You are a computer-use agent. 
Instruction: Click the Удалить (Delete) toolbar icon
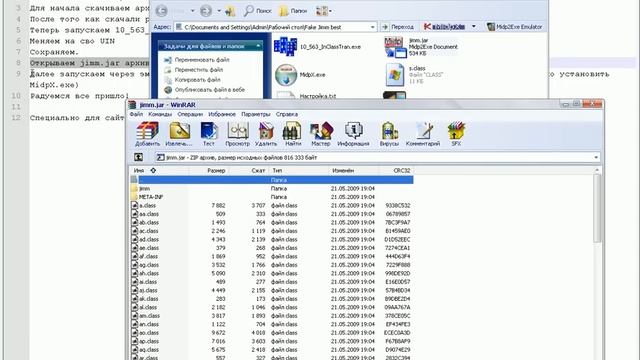(x=266, y=134)
